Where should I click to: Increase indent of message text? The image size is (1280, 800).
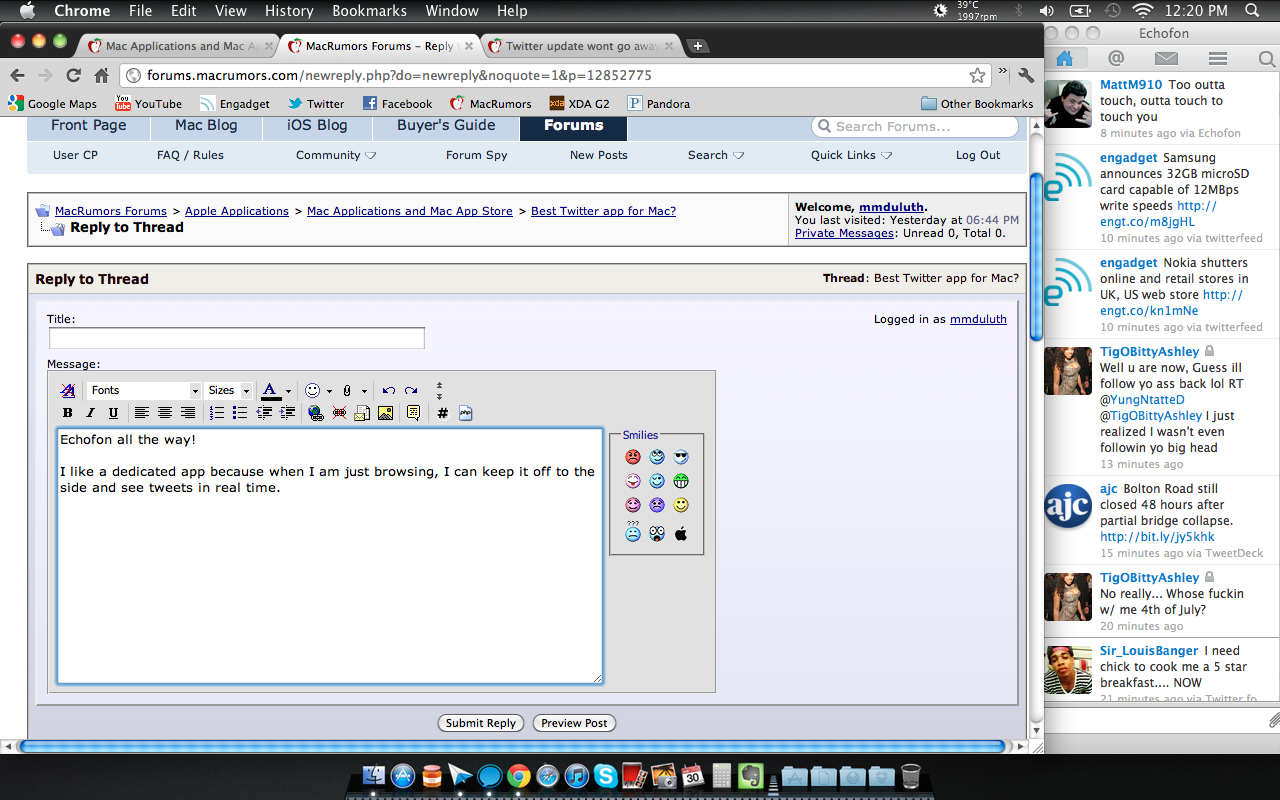click(x=287, y=413)
